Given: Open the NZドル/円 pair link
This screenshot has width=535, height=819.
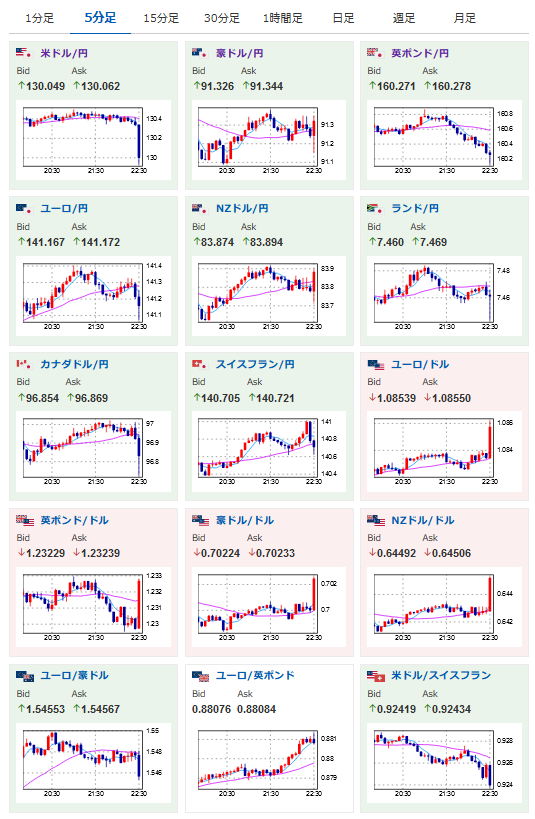Looking at the screenshot, I should coord(242,208).
